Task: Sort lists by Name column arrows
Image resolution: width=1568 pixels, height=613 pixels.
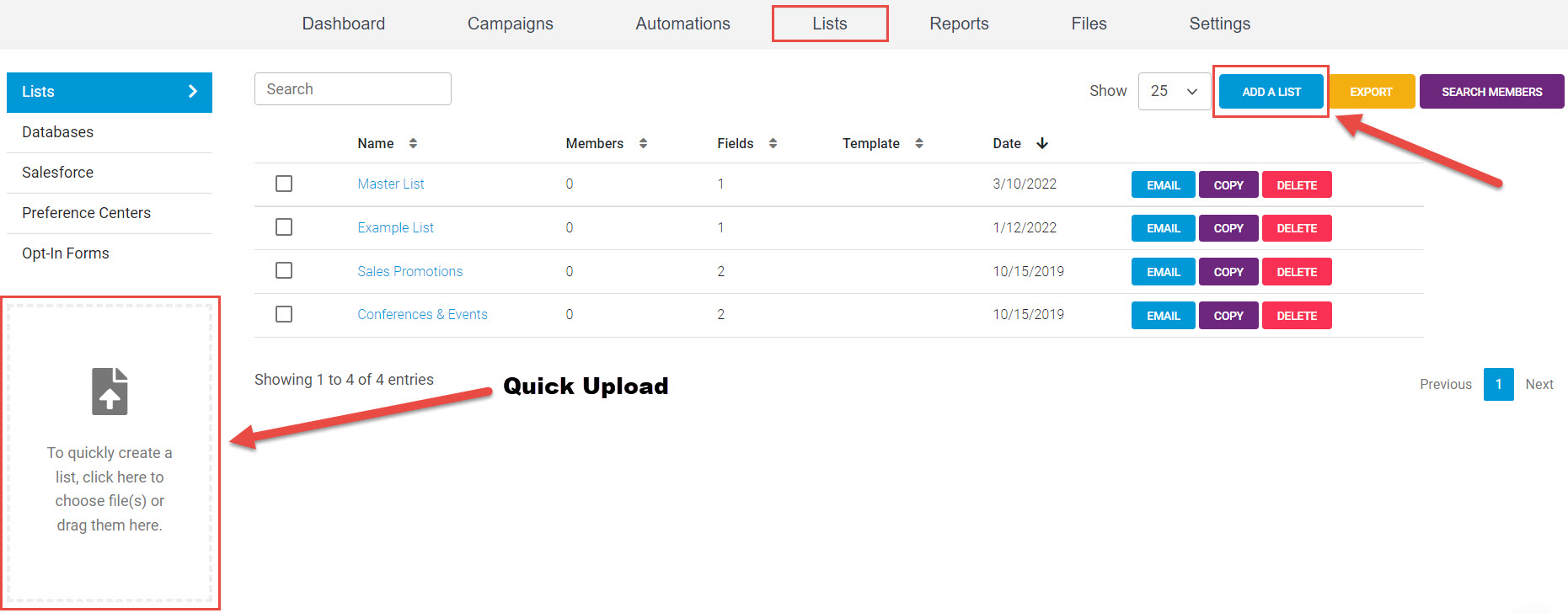Action: point(413,143)
